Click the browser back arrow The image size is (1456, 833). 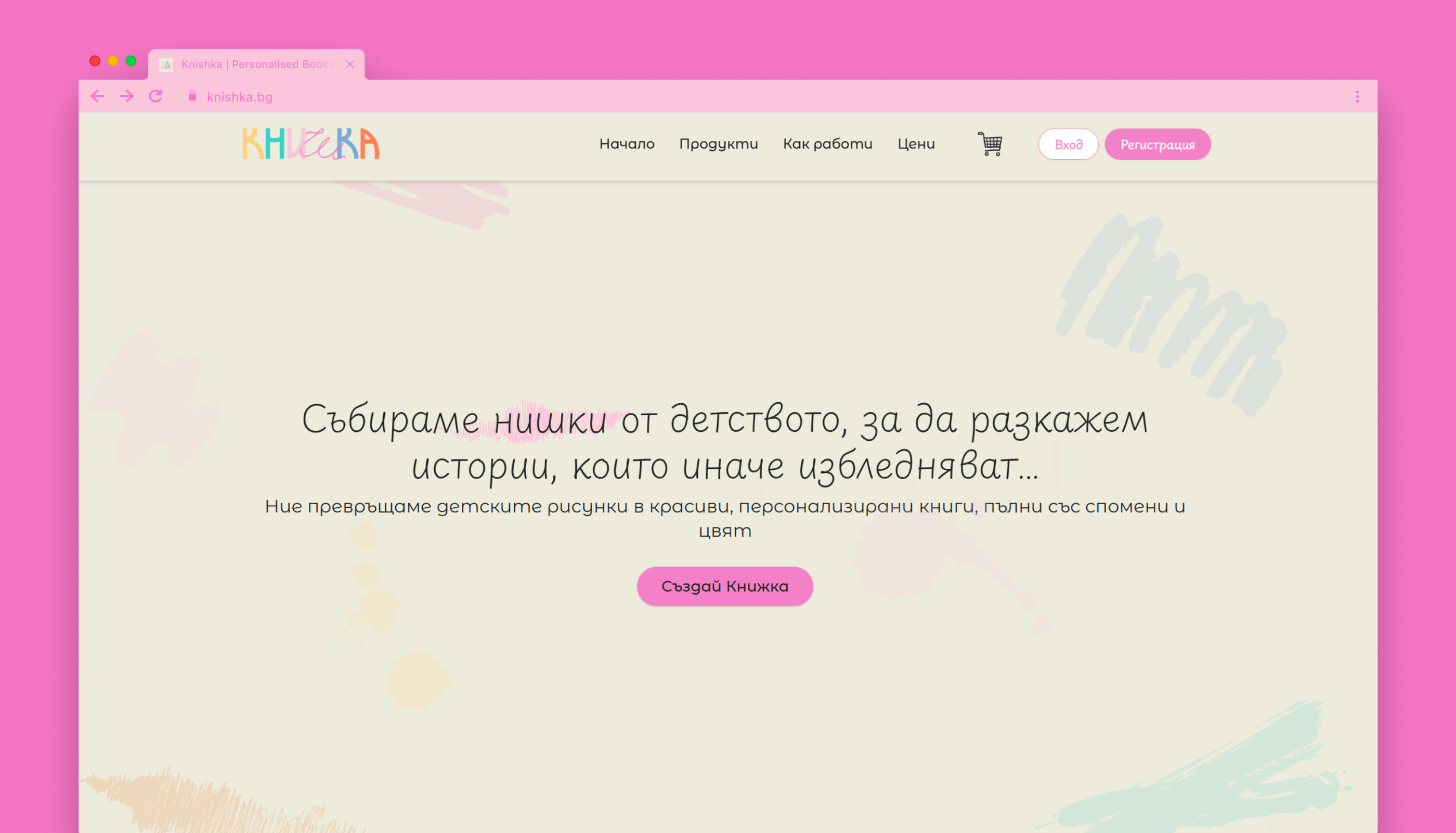point(97,97)
